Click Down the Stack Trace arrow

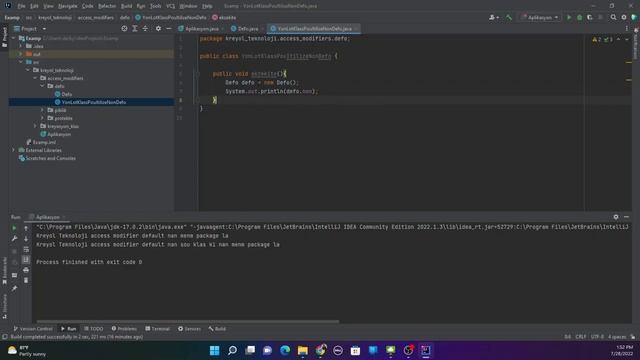[x=26, y=238]
